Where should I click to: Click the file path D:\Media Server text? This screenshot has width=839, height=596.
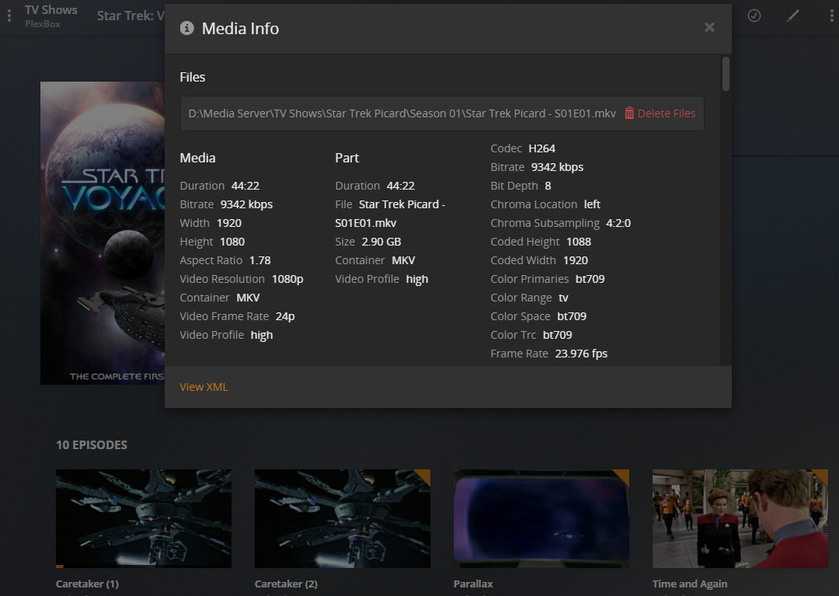(x=402, y=113)
